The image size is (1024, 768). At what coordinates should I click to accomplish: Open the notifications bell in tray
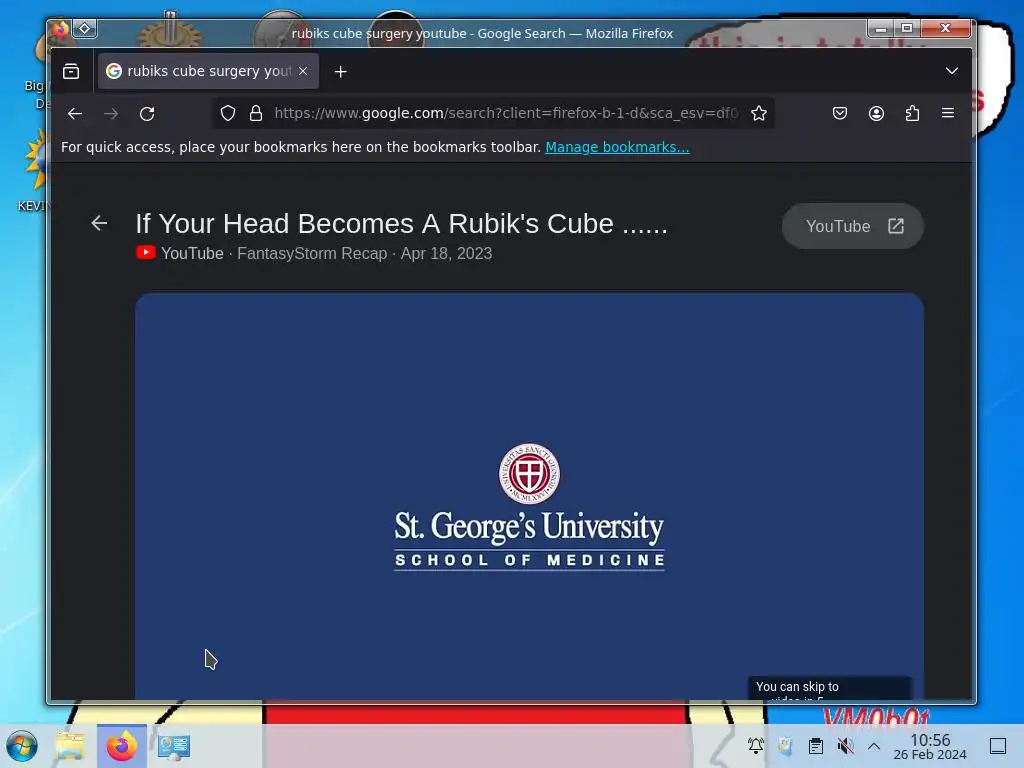click(x=756, y=746)
